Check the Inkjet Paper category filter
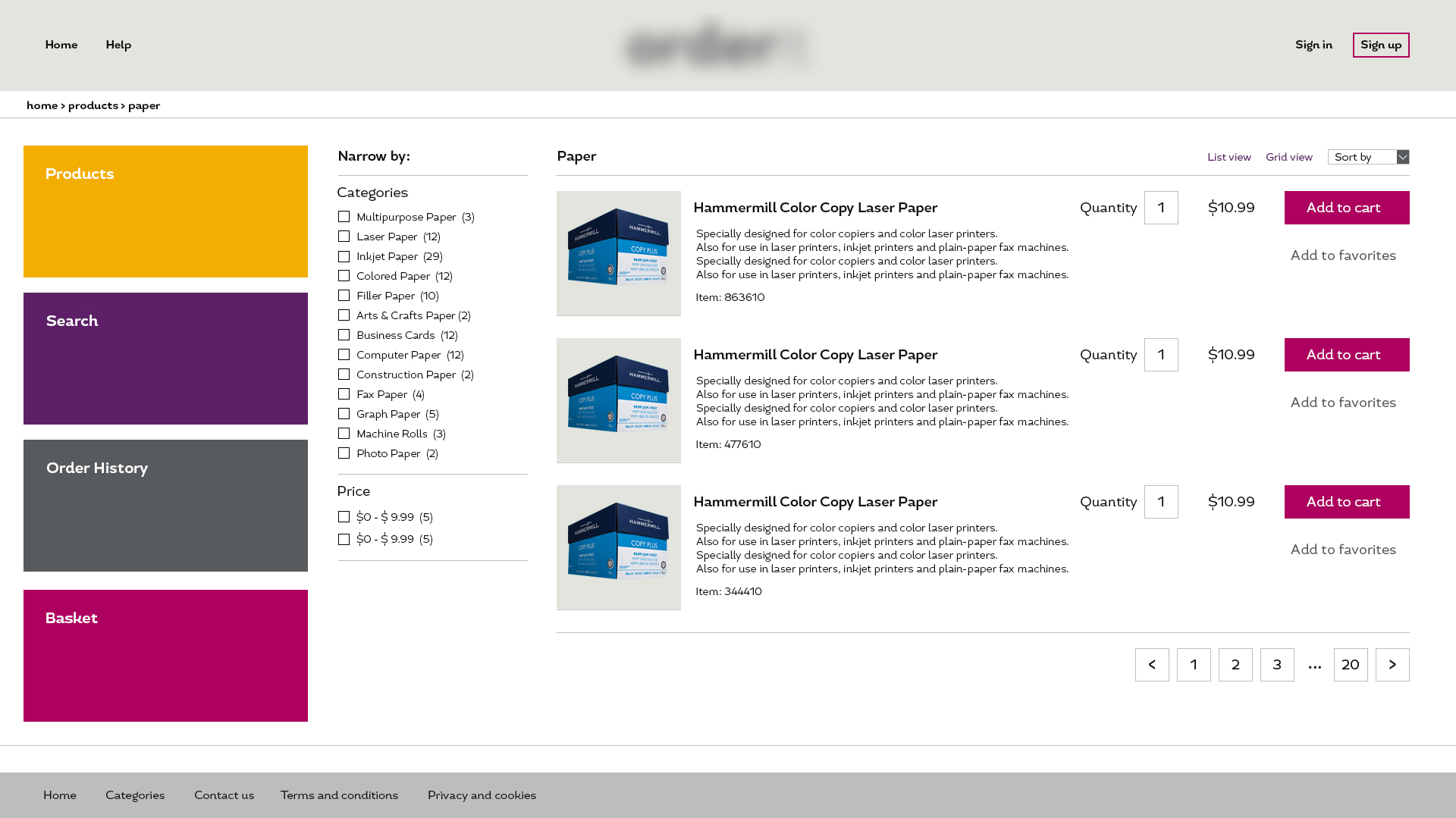 [x=344, y=256]
